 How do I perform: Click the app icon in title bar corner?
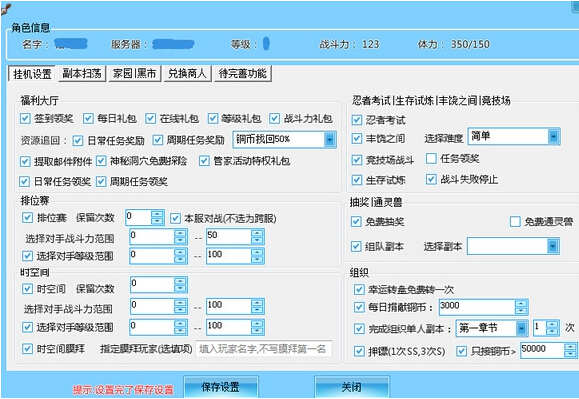[4, 8]
